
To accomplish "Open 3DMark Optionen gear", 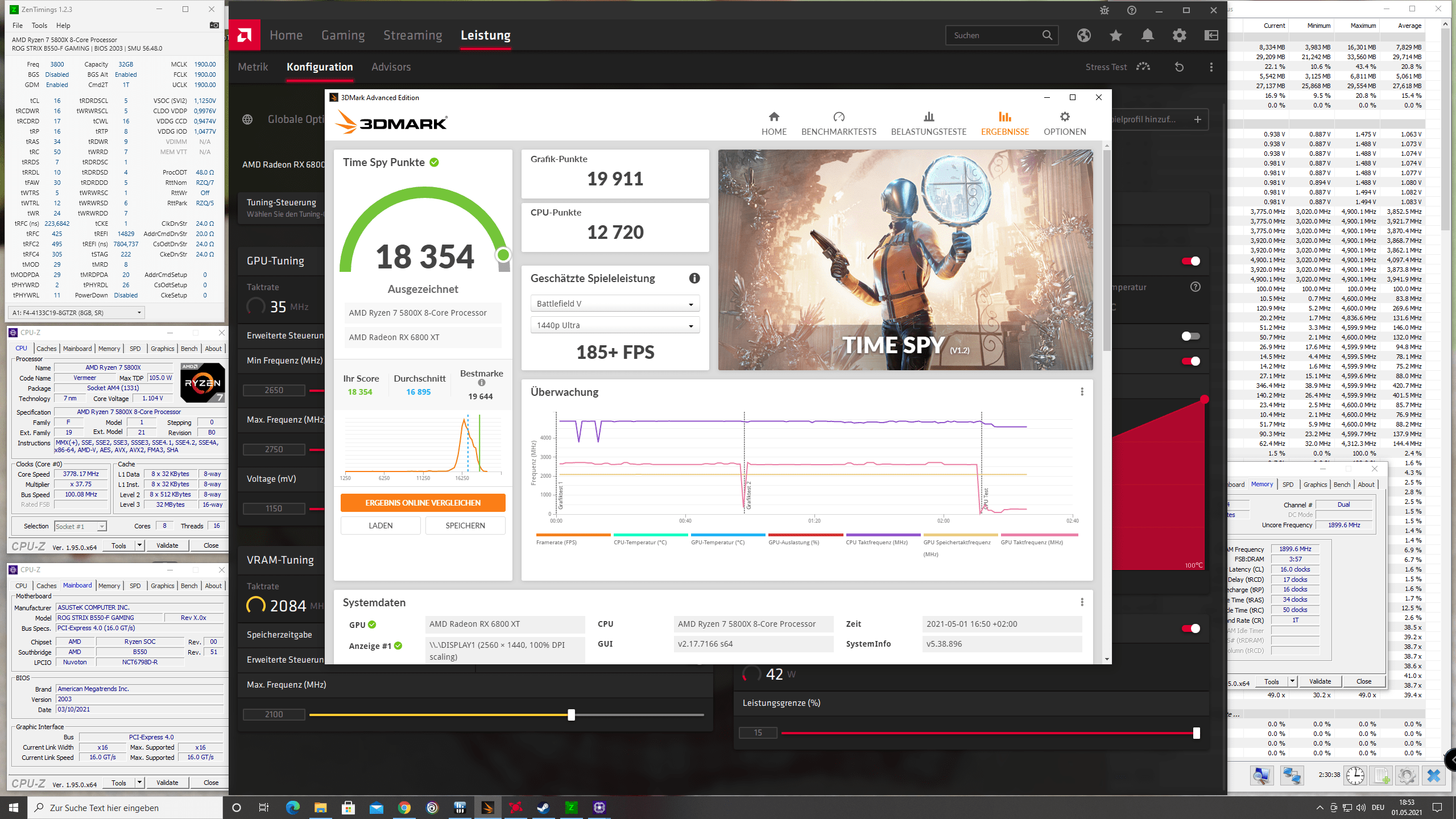I will click(x=1065, y=123).
